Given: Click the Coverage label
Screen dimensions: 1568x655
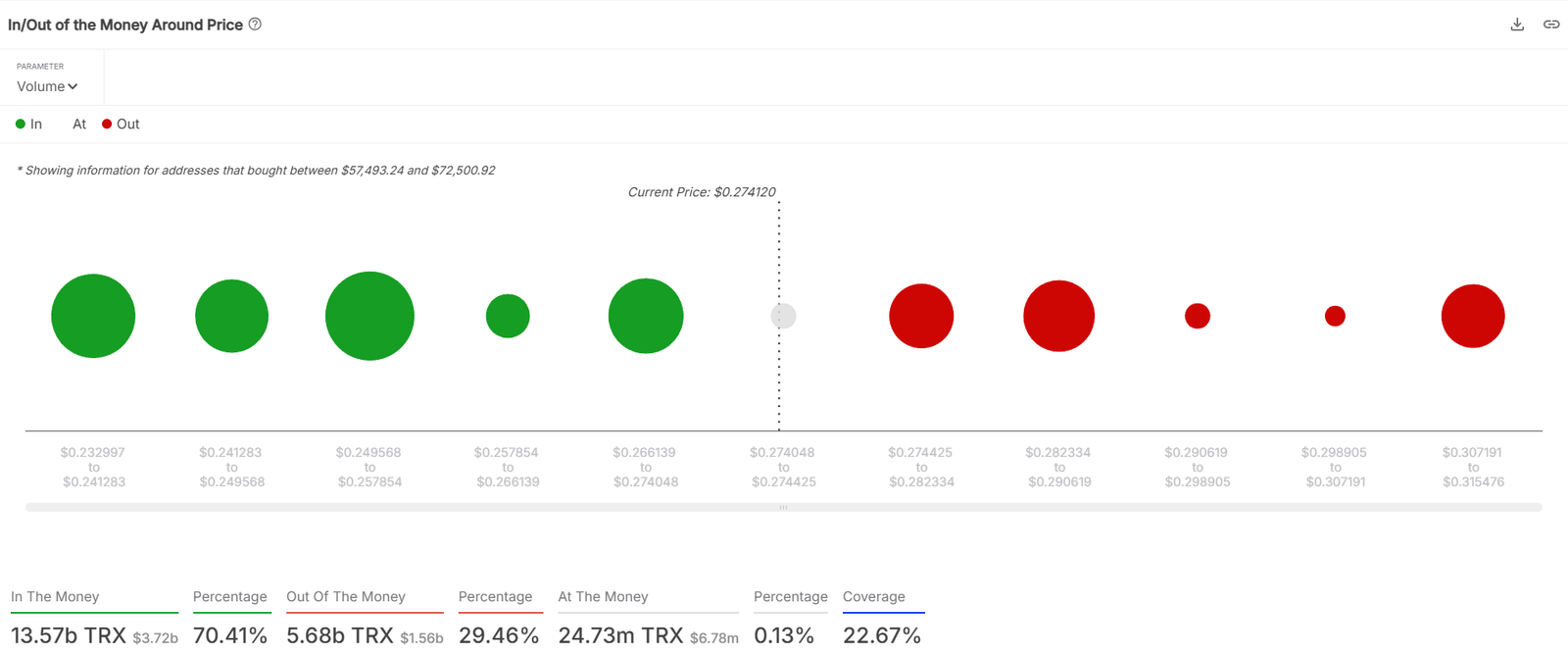Looking at the screenshot, I should pyautogui.click(x=874, y=596).
